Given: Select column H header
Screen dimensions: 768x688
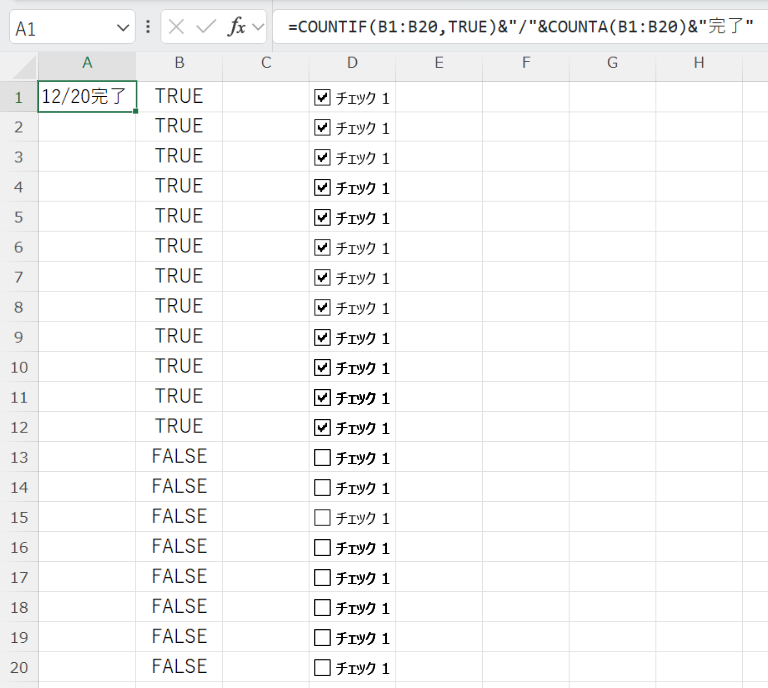Looking at the screenshot, I should pyautogui.click(x=699, y=64).
